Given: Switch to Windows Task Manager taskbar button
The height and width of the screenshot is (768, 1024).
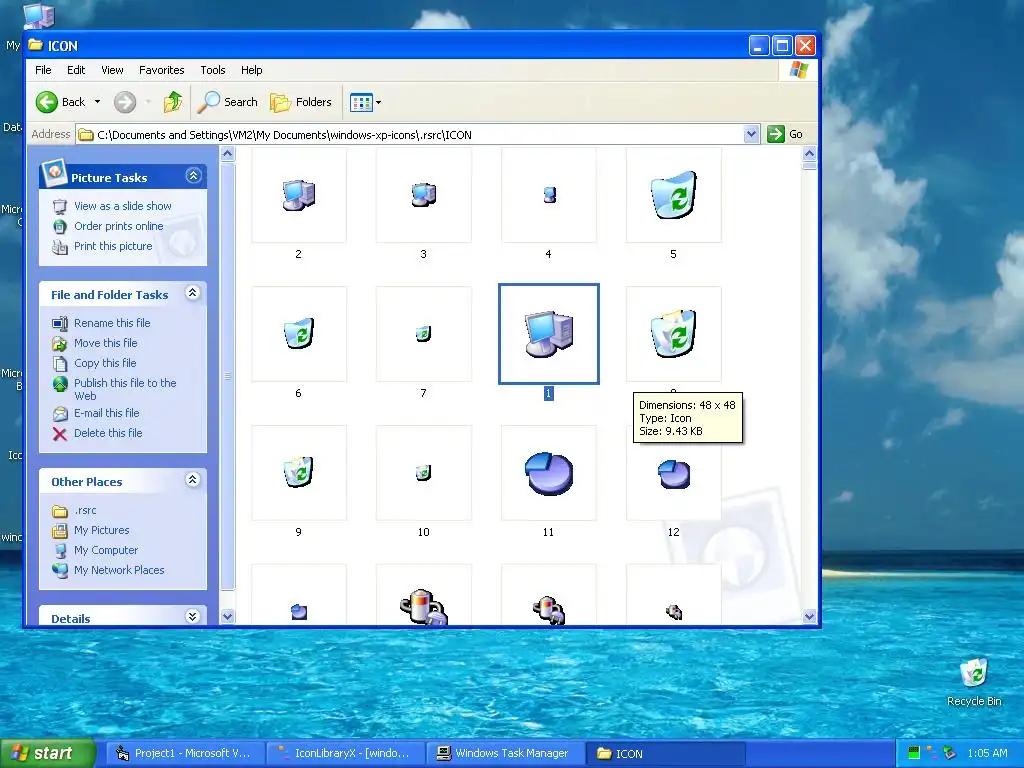Looking at the screenshot, I should tap(505, 754).
